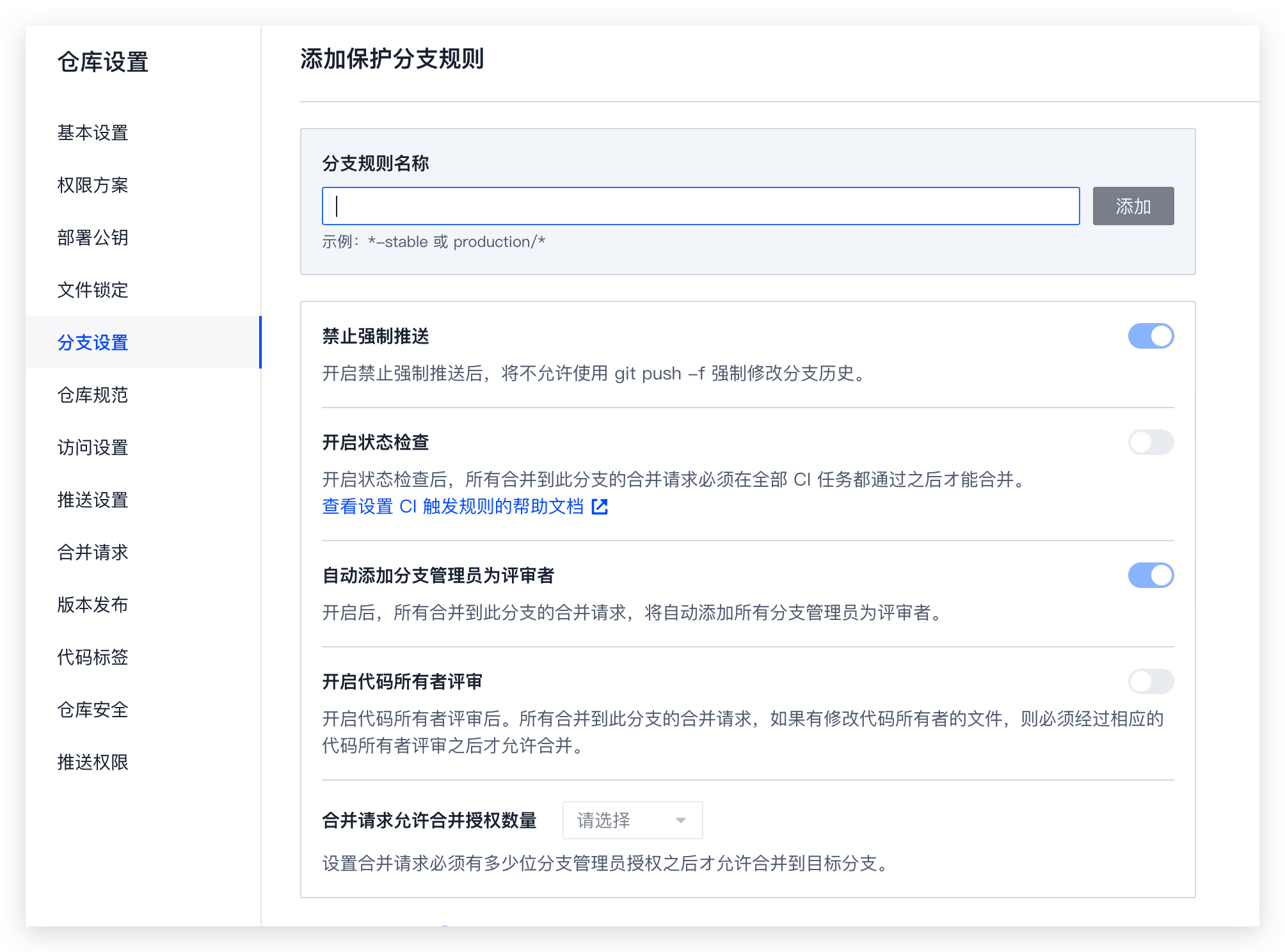The width and height of the screenshot is (1285, 952).
Task: Select 部署公钥 sidebar item
Action: tap(93, 237)
